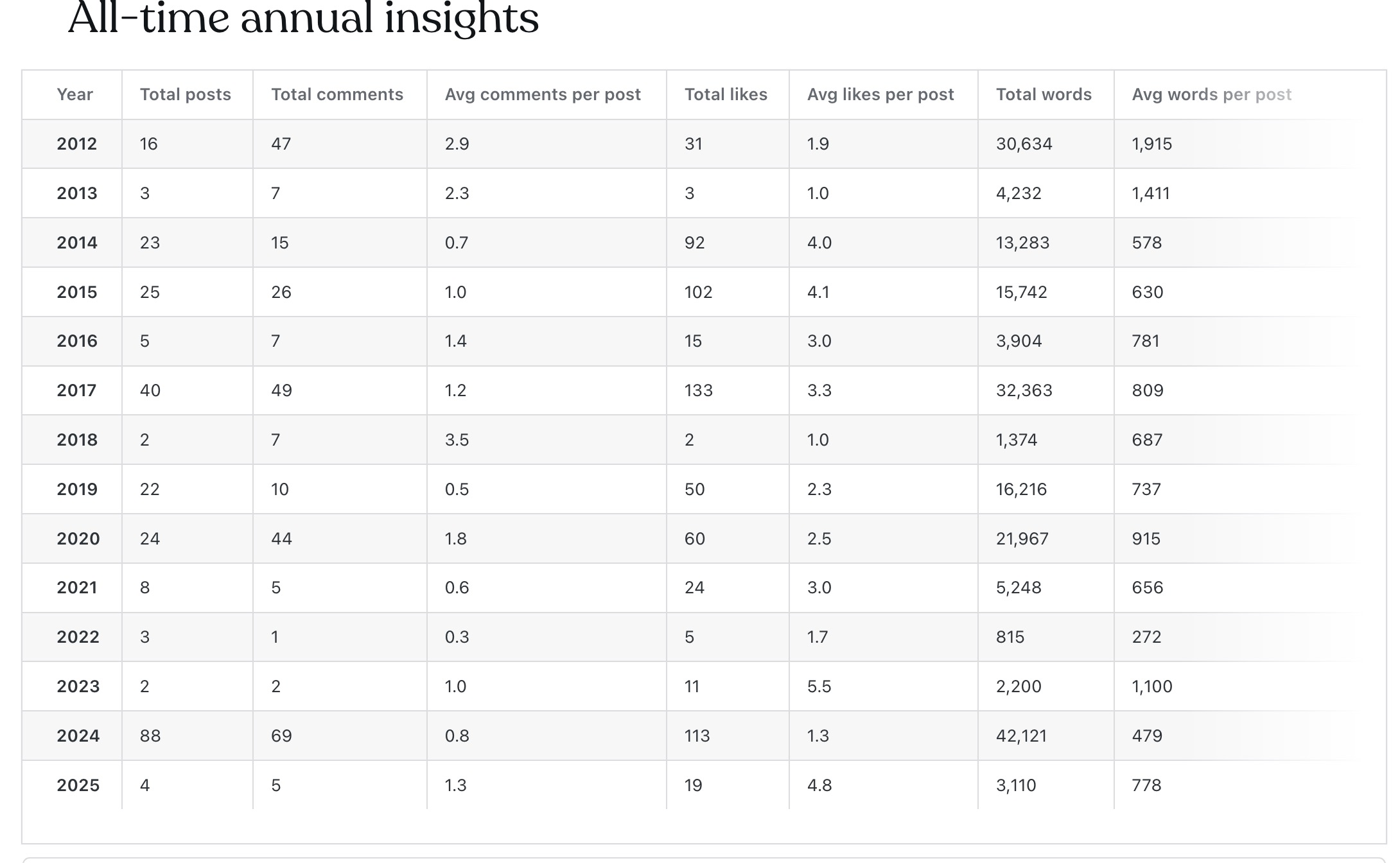
Task: Click the Total likes column header
Action: pyautogui.click(x=726, y=94)
